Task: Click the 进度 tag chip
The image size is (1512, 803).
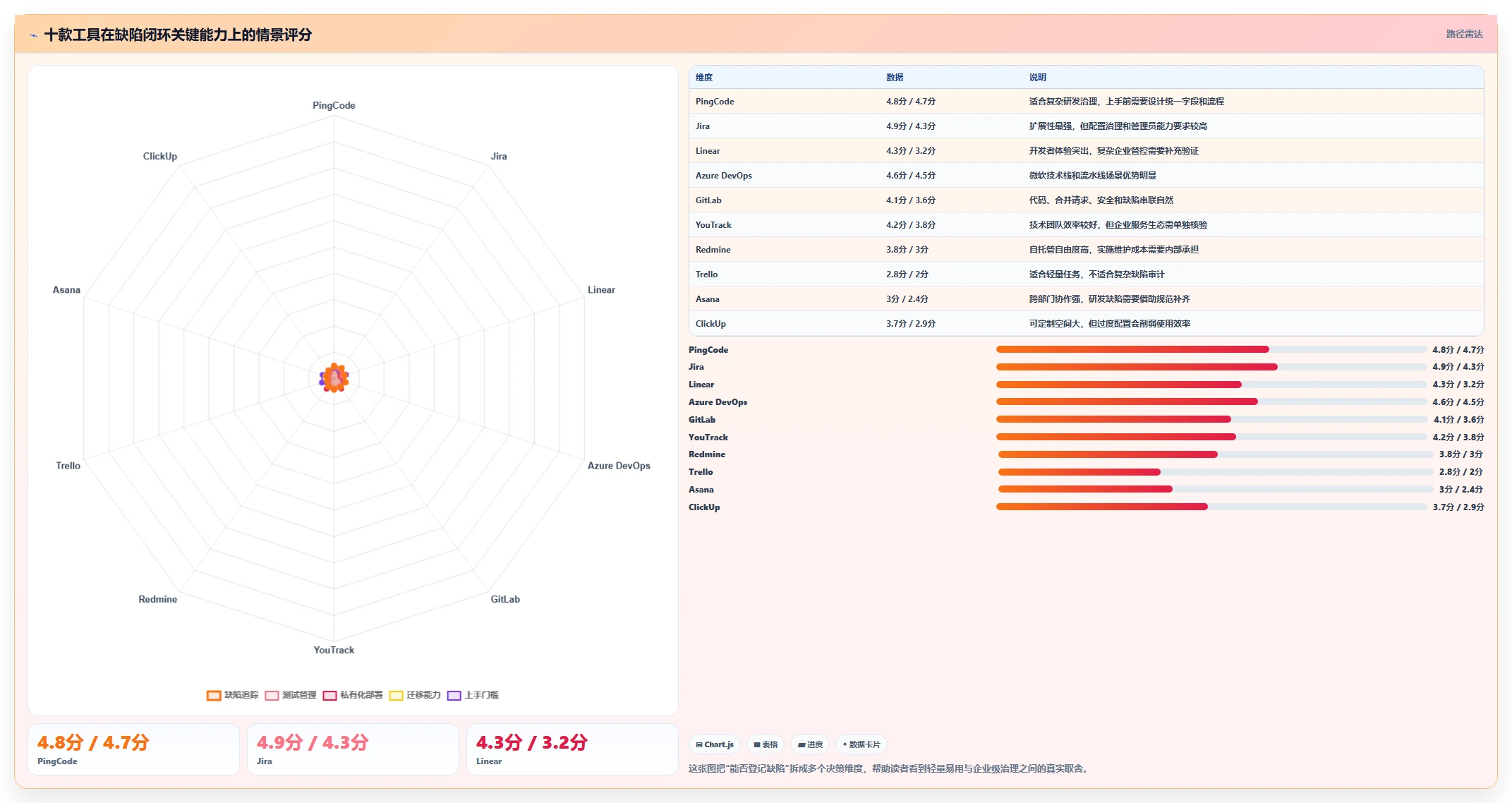Action: pyautogui.click(x=810, y=744)
